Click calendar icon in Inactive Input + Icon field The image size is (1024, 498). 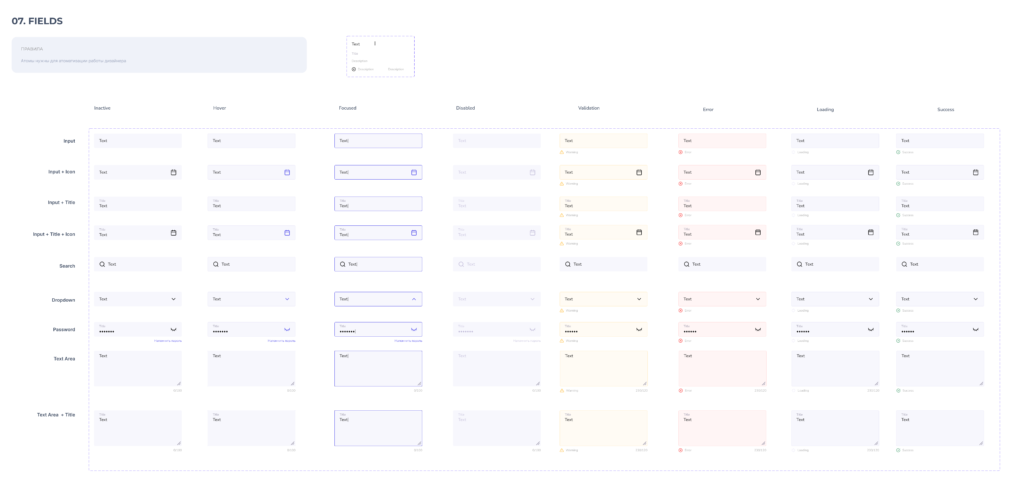[173, 172]
